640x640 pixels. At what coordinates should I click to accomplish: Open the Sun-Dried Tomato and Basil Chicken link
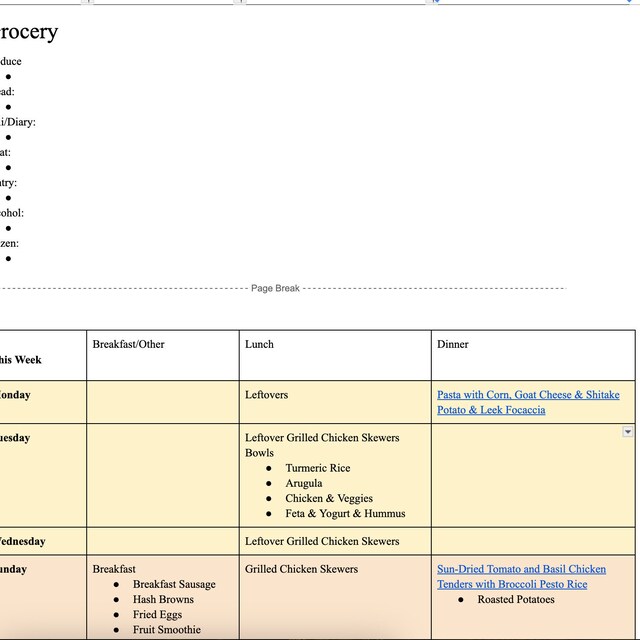(521, 576)
